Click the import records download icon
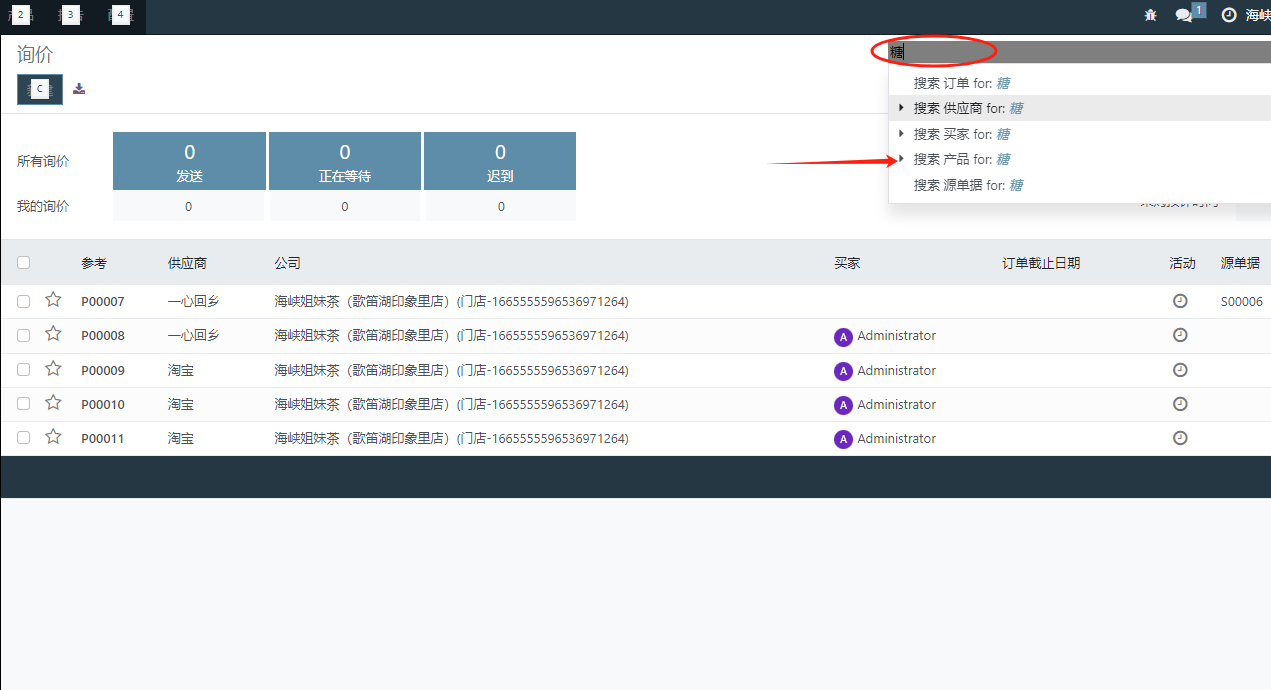Image resolution: width=1271 pixels, height=690 pixels. [79, 88]
